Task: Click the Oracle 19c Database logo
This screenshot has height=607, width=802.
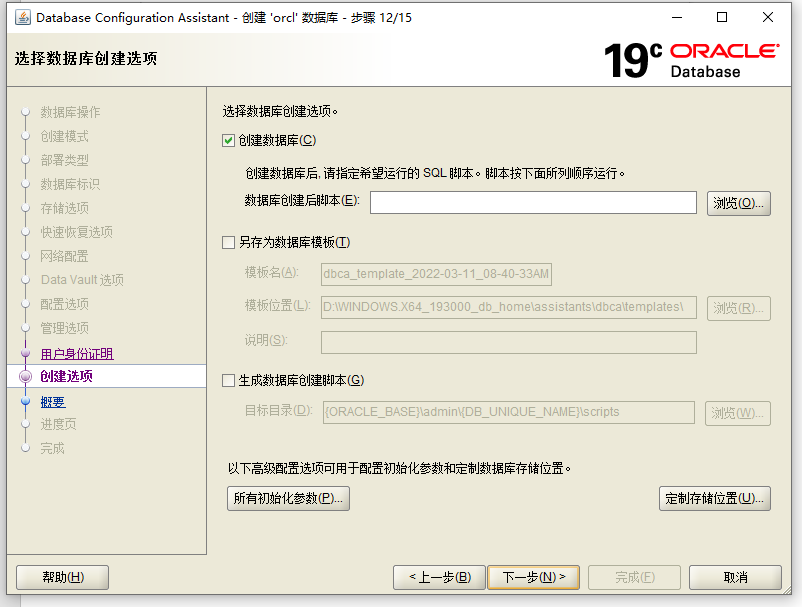Action: (x=692, y=60)
